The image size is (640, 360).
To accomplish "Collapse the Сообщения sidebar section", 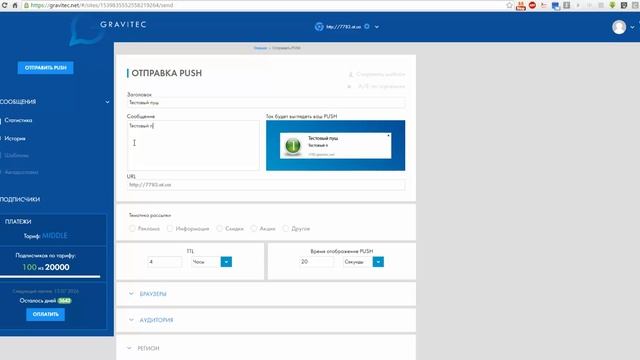I will pos(107,102).
